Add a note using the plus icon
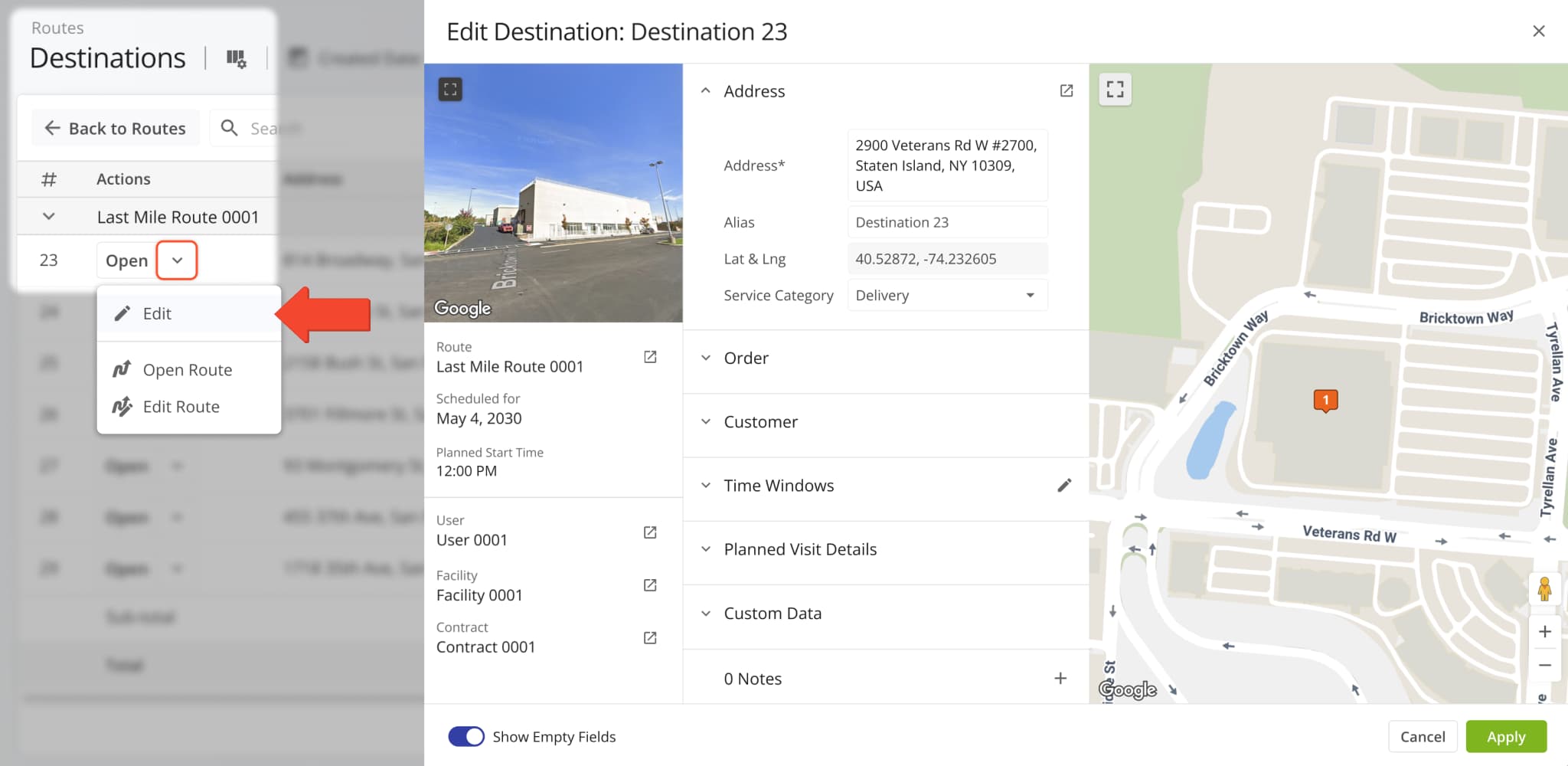 point(1061,678)
